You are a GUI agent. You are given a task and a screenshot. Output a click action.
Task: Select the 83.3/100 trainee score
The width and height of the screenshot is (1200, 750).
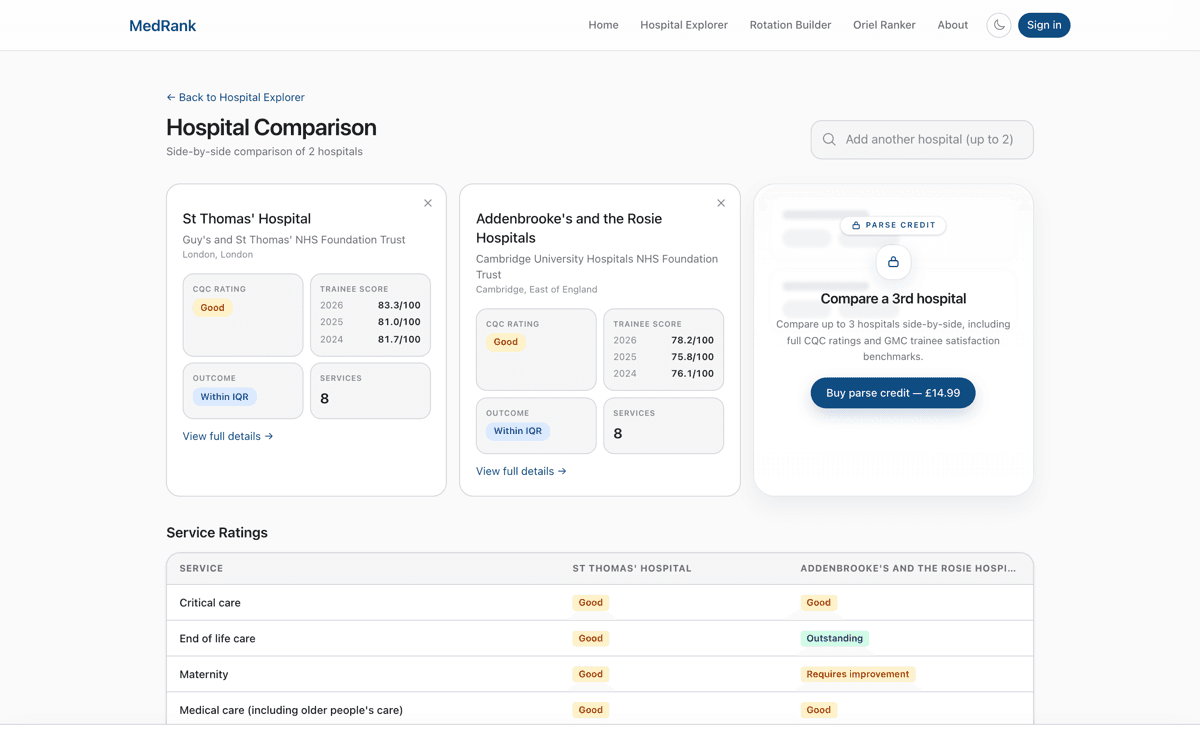coord(399,305)
